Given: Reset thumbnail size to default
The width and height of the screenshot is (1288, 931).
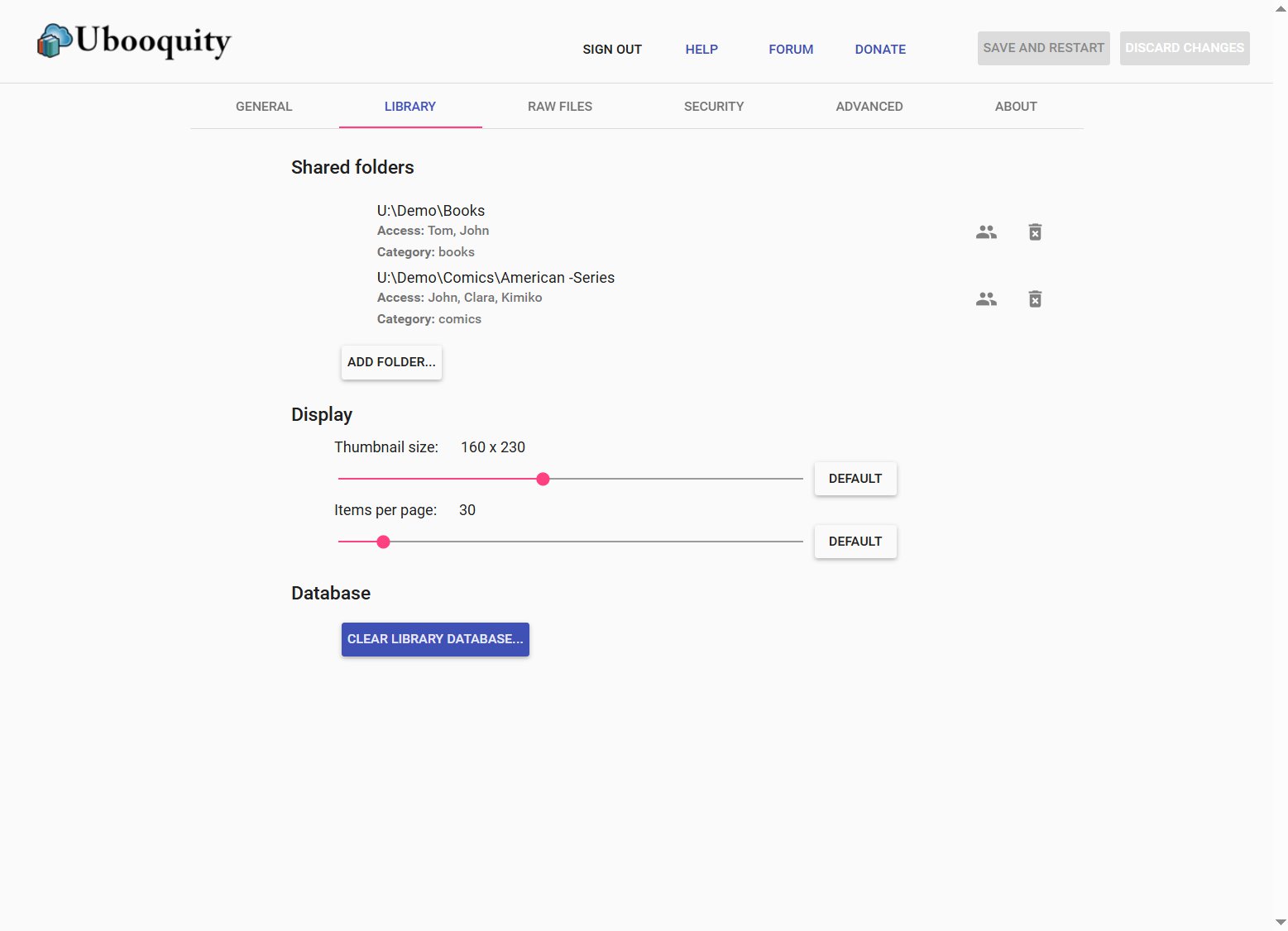Looking at the screenshot, I should [855, 479].
